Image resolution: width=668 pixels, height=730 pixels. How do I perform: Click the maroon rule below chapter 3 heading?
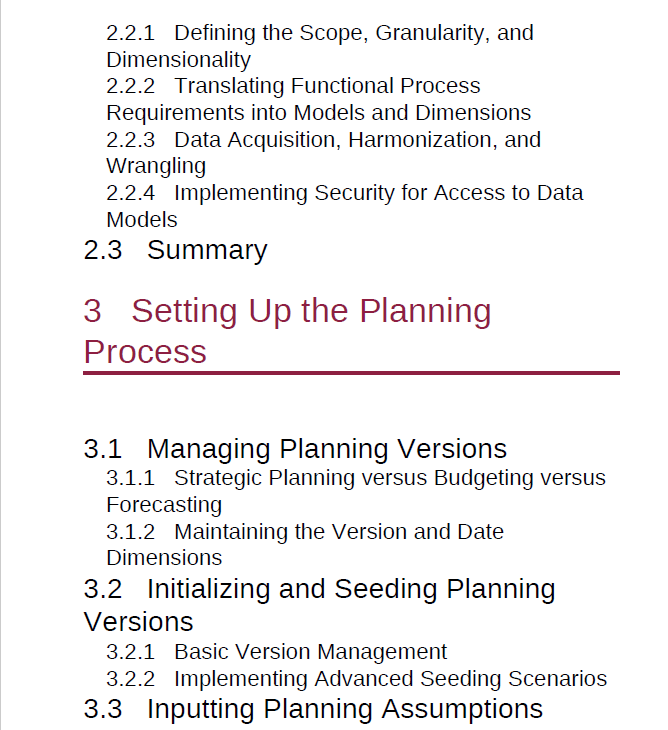point(351,373)
